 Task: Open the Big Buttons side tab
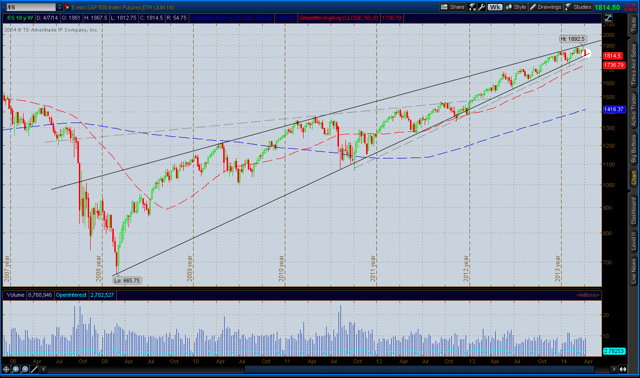633,149
